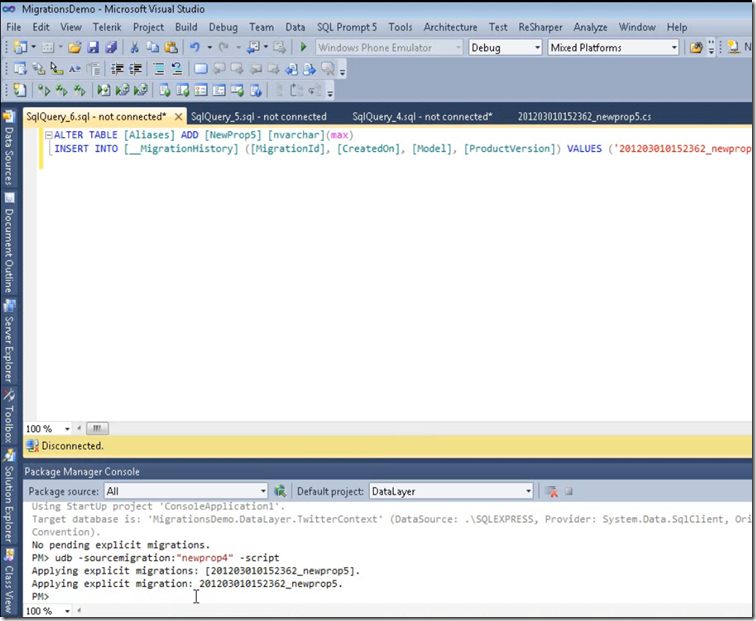Open the undo history dropdown arrow

(209, 47)
